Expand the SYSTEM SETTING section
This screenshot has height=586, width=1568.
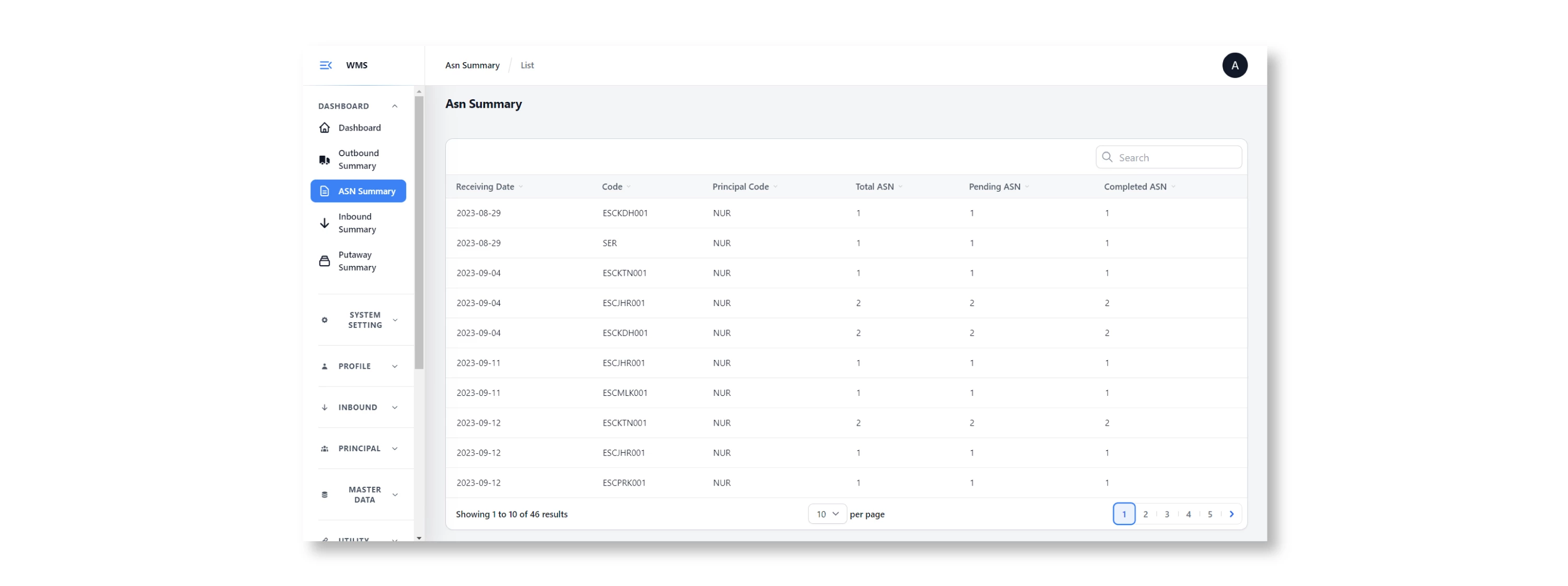(x=359, y=320)
